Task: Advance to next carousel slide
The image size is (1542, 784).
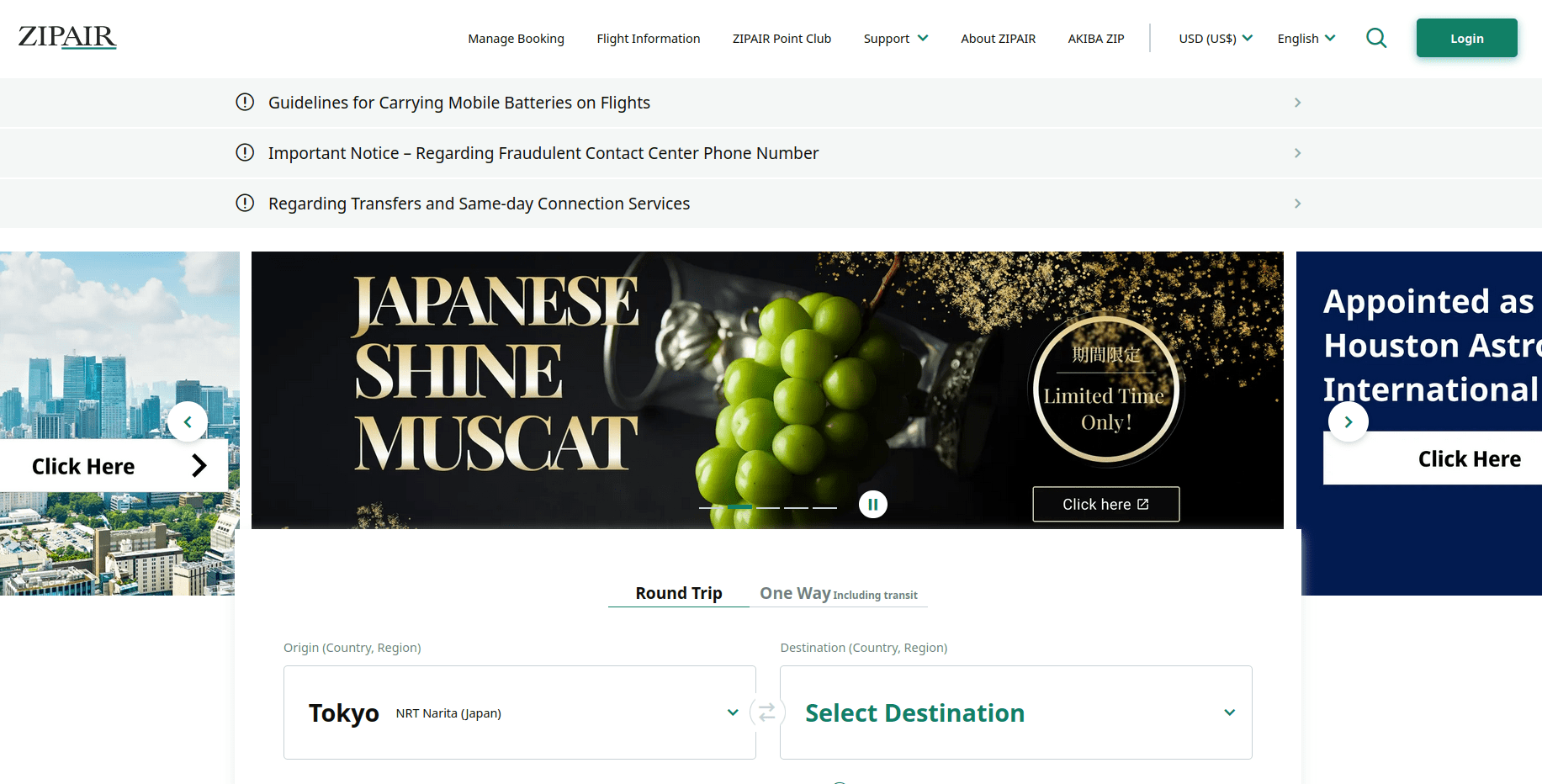Action: tap(1348, 421)
